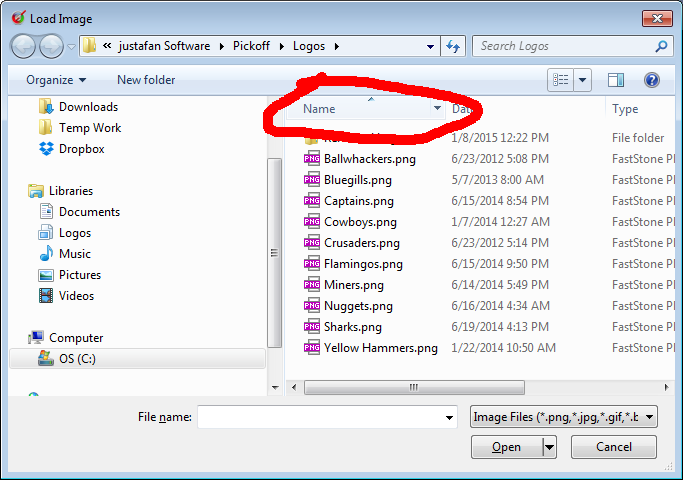Click the Help question mark icon
The height and width of the screenshot is (480, 683).
[652, 80]
